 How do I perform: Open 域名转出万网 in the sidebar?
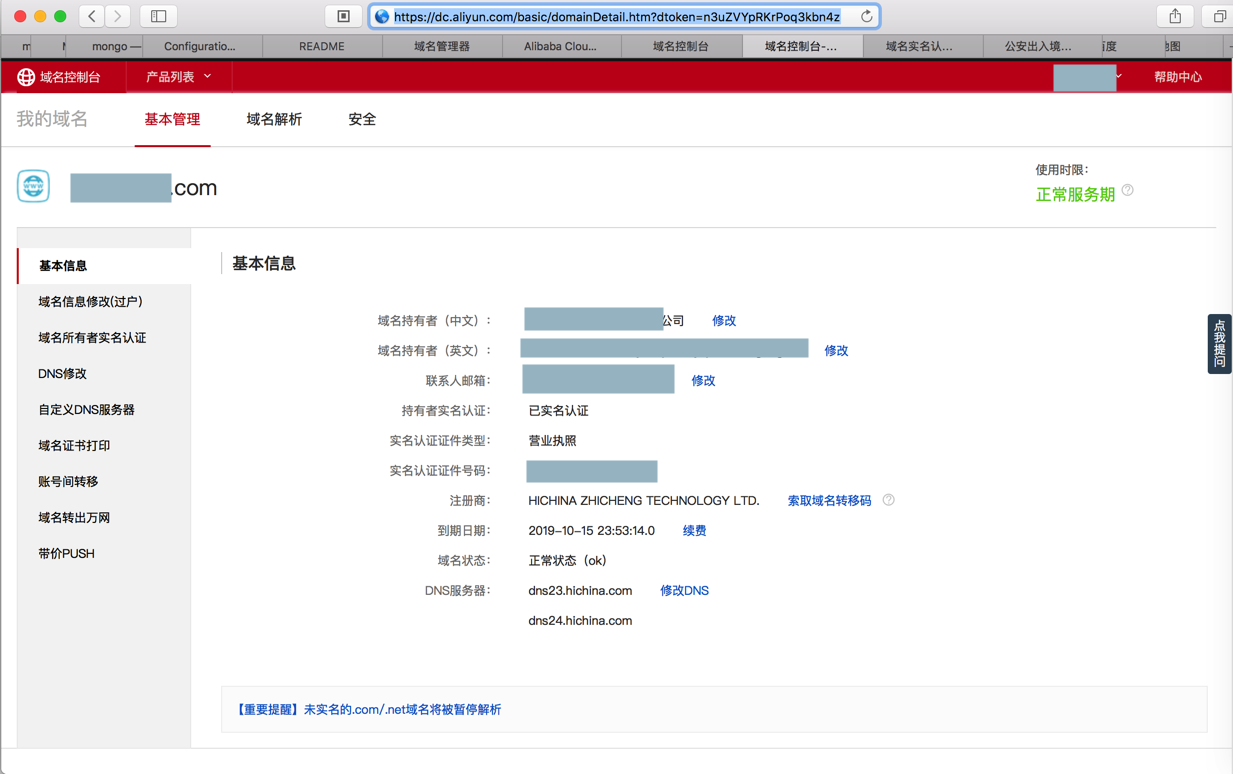104,518
